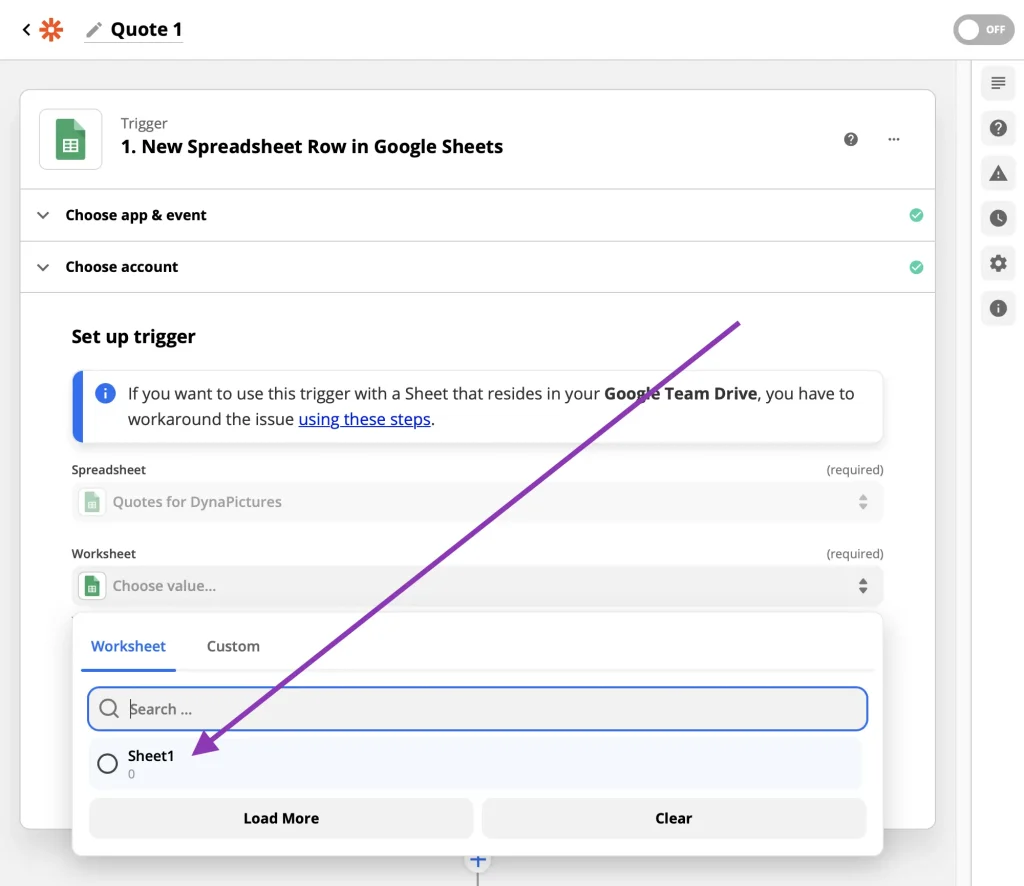1024x886 pixels.
Task: Expand Choose account section
Action: tap(477, 267)
